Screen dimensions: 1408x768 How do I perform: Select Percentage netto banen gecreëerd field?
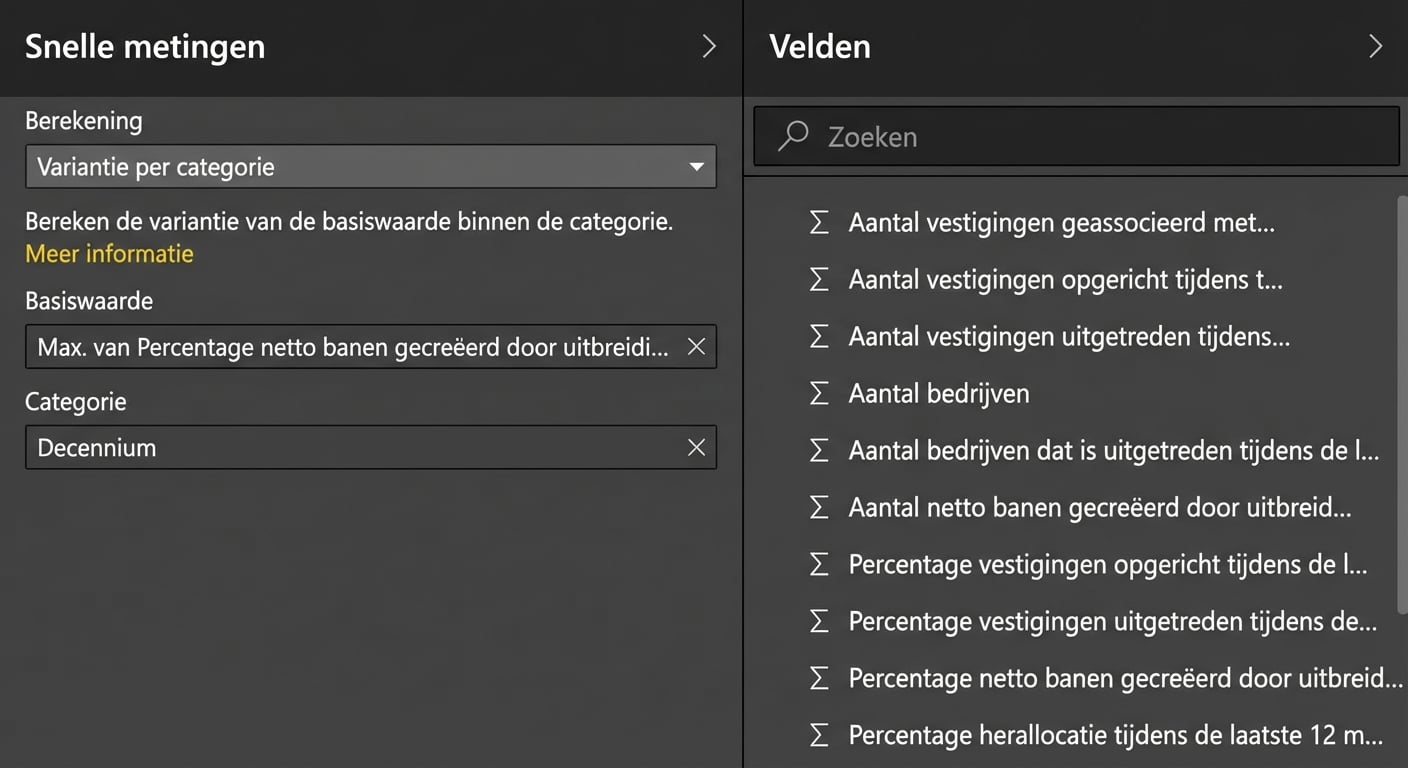[x=1125, y=679]
